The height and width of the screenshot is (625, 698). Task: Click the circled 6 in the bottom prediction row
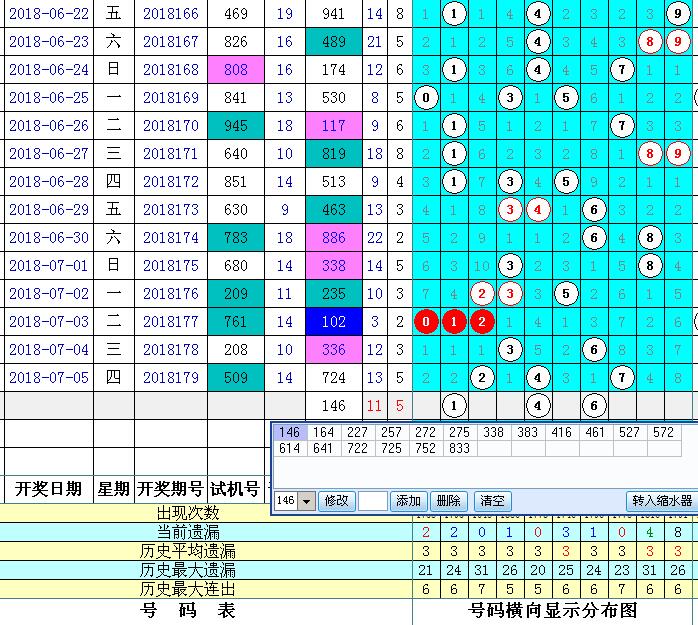(594, 406)
